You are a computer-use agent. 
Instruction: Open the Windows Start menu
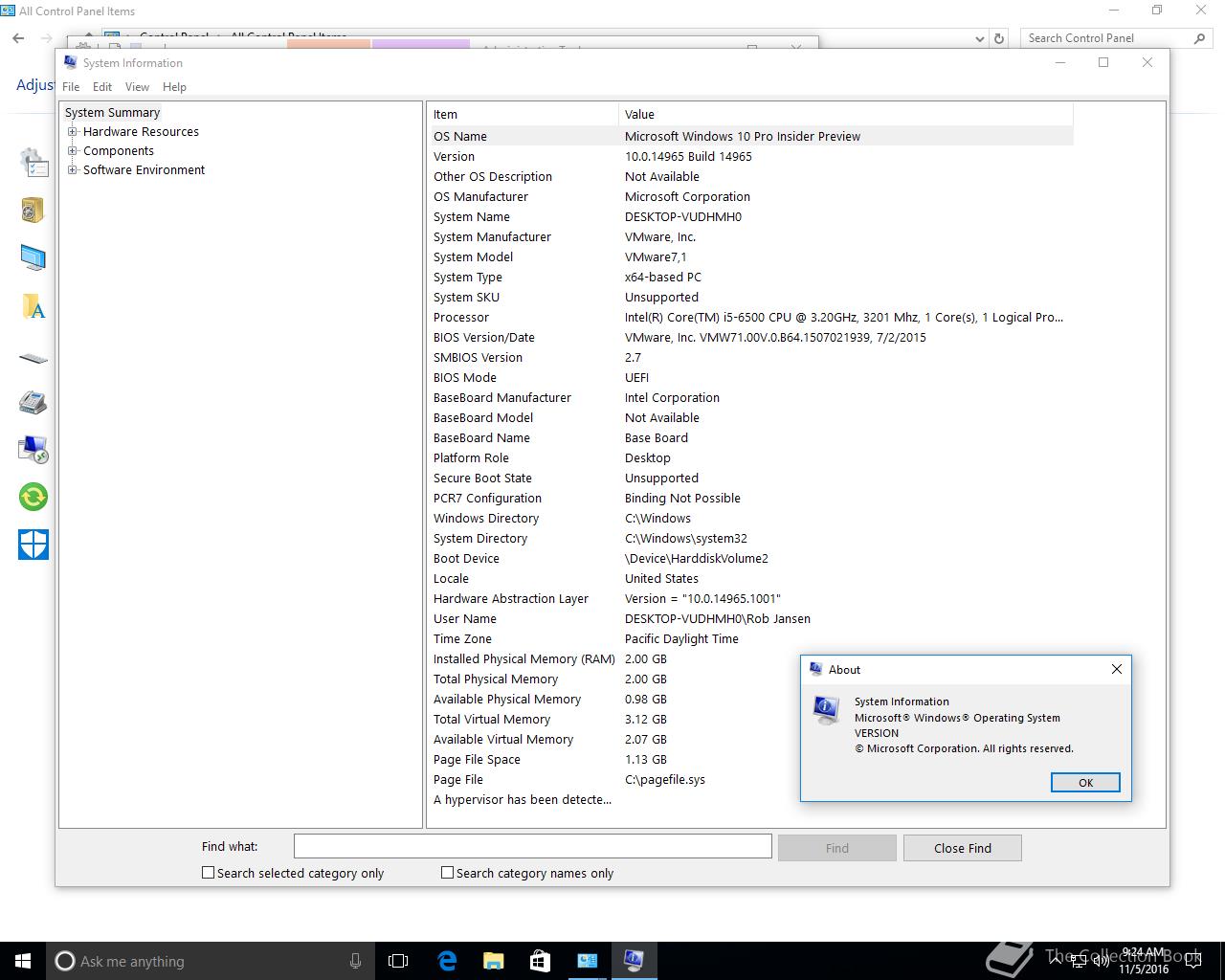pos(23,961)
